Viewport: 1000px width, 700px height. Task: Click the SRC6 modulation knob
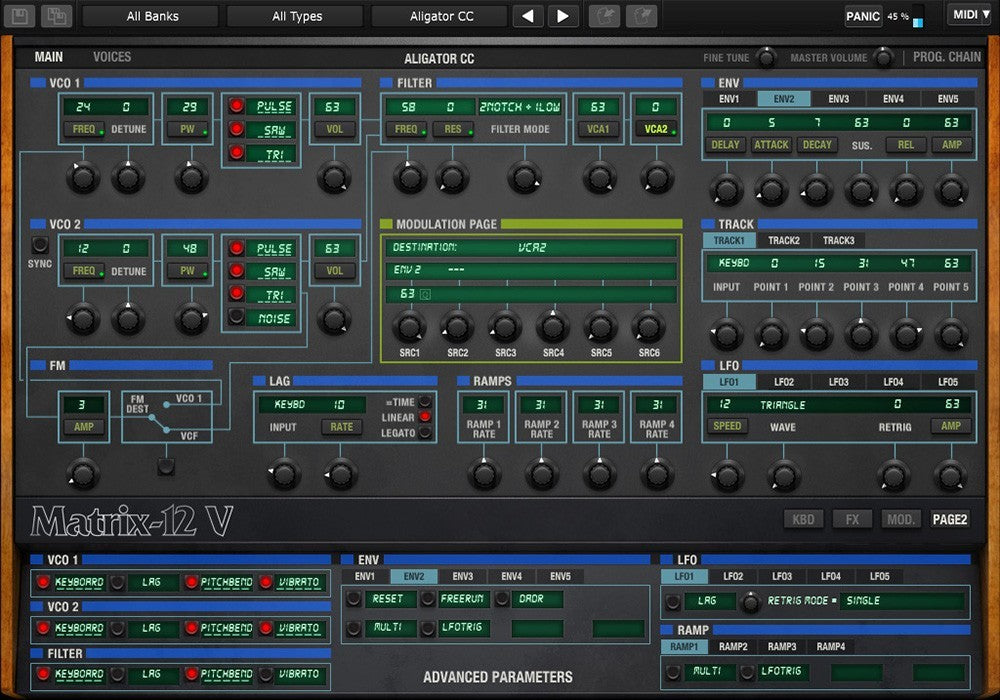coord(649,327)
